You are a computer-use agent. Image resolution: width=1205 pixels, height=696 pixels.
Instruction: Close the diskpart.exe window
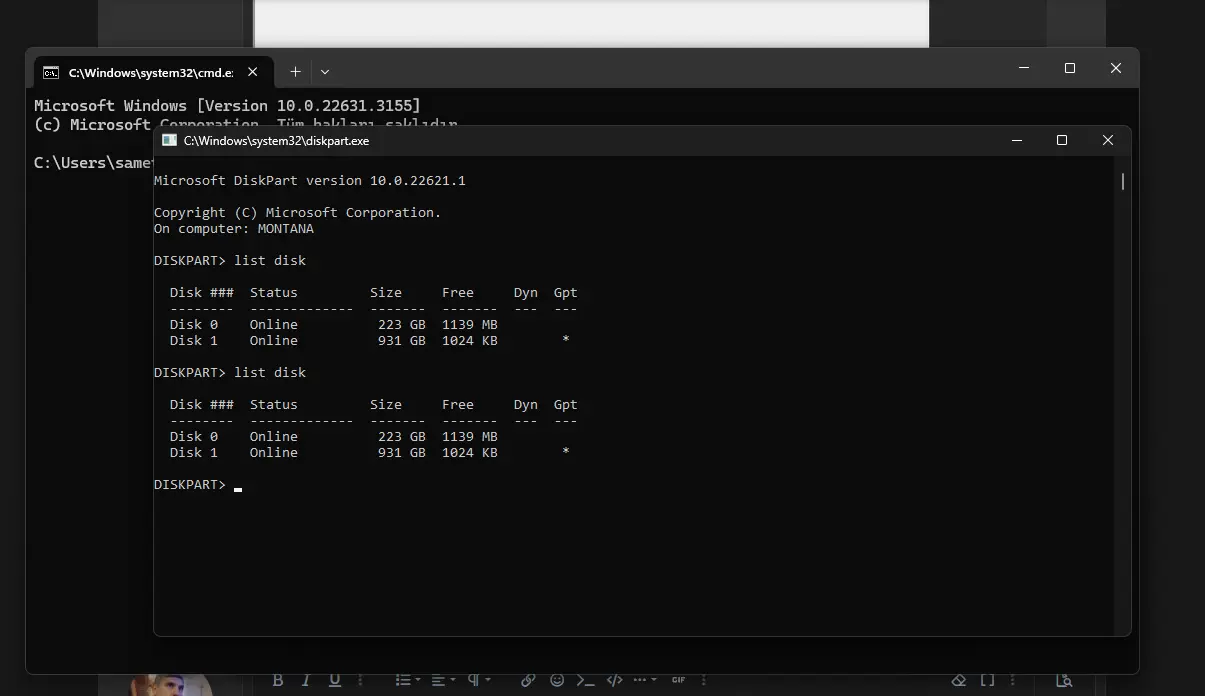pyautogui.click(x=1108, y=141)
